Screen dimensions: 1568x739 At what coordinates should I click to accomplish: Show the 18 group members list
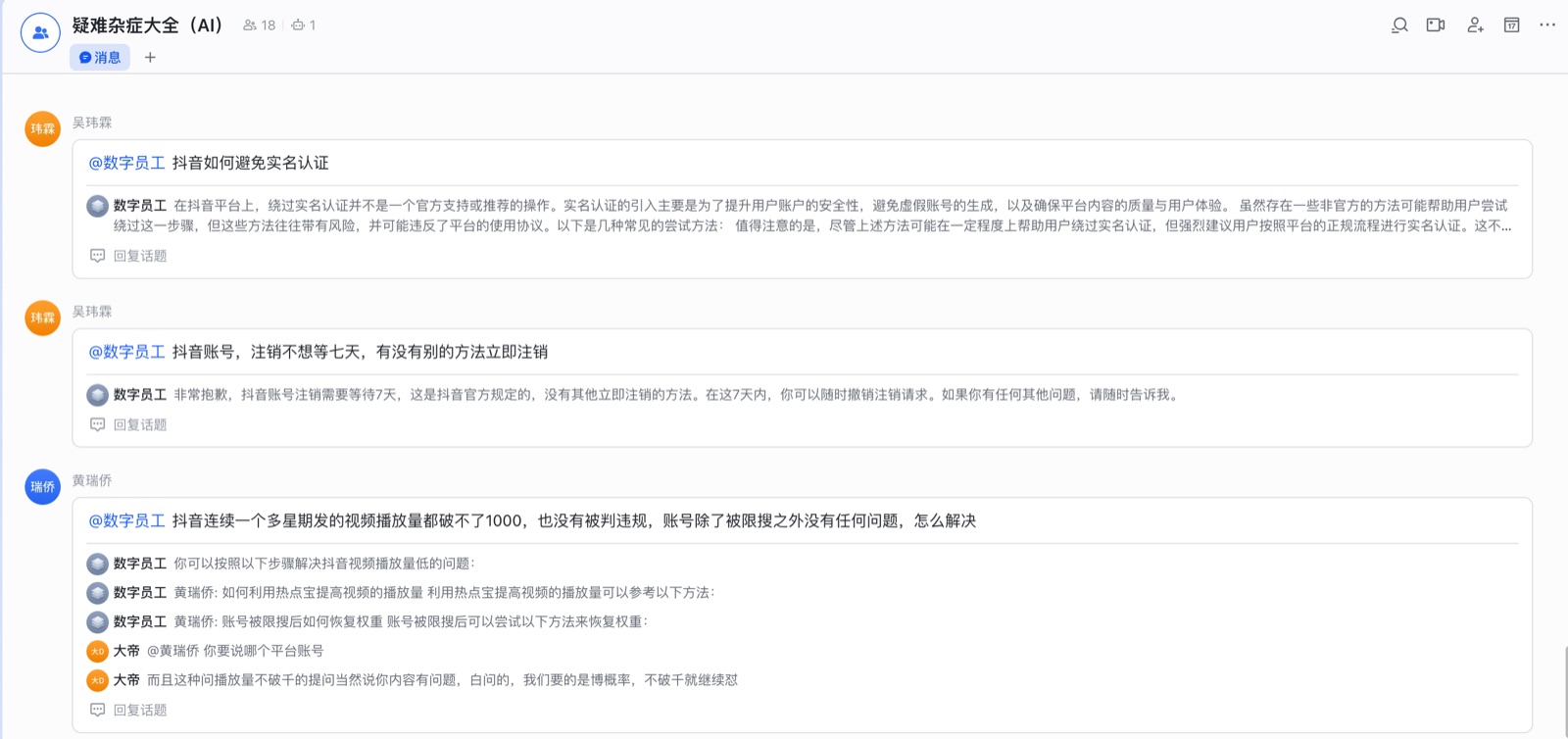[260, 25]
